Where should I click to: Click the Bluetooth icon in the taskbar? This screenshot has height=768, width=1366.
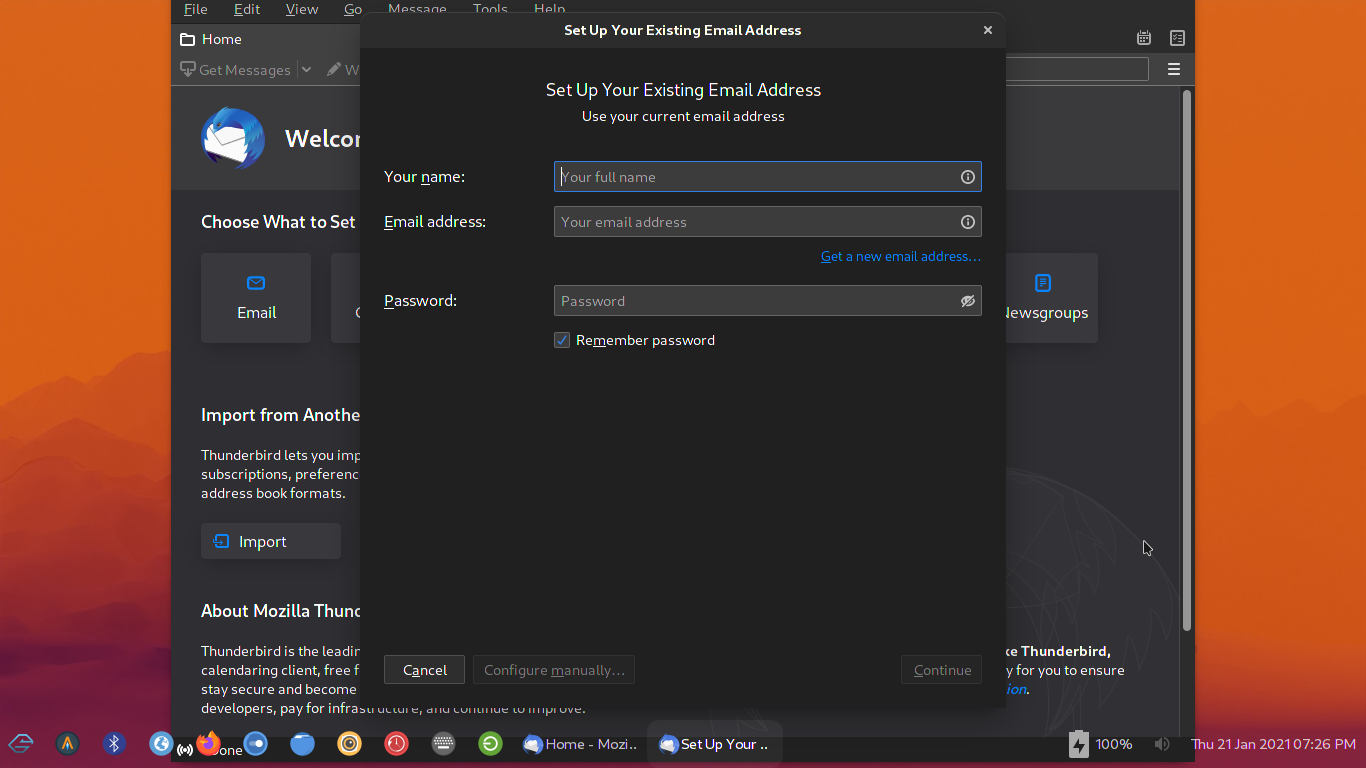(x=114, y=744)
